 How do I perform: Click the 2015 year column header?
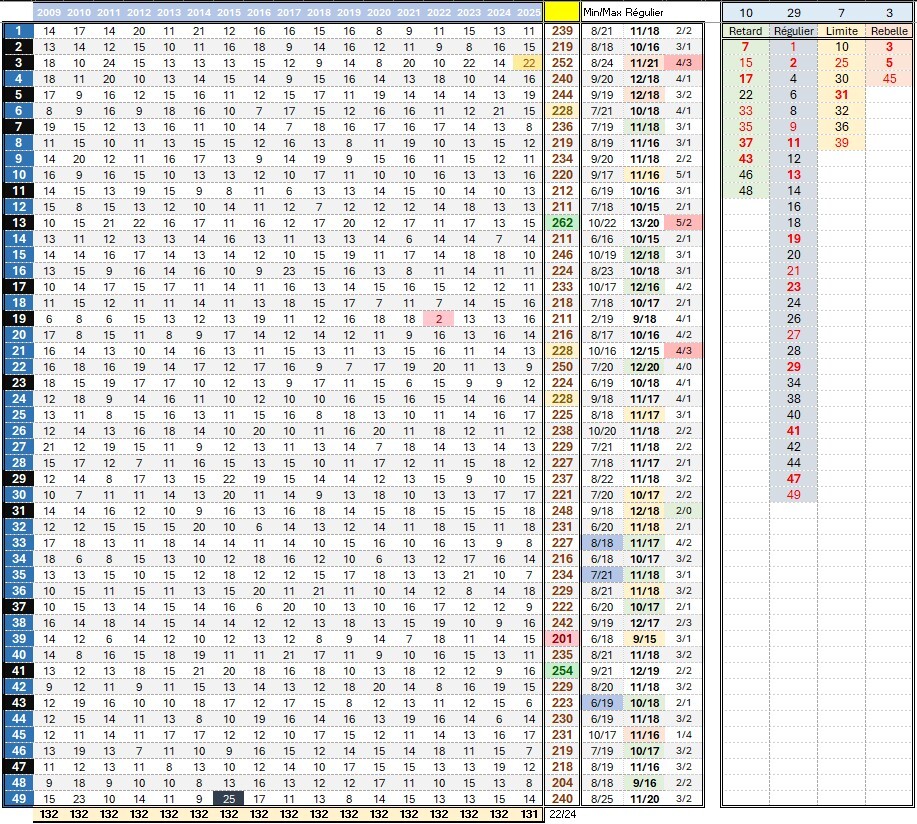(x=228, y=12)
